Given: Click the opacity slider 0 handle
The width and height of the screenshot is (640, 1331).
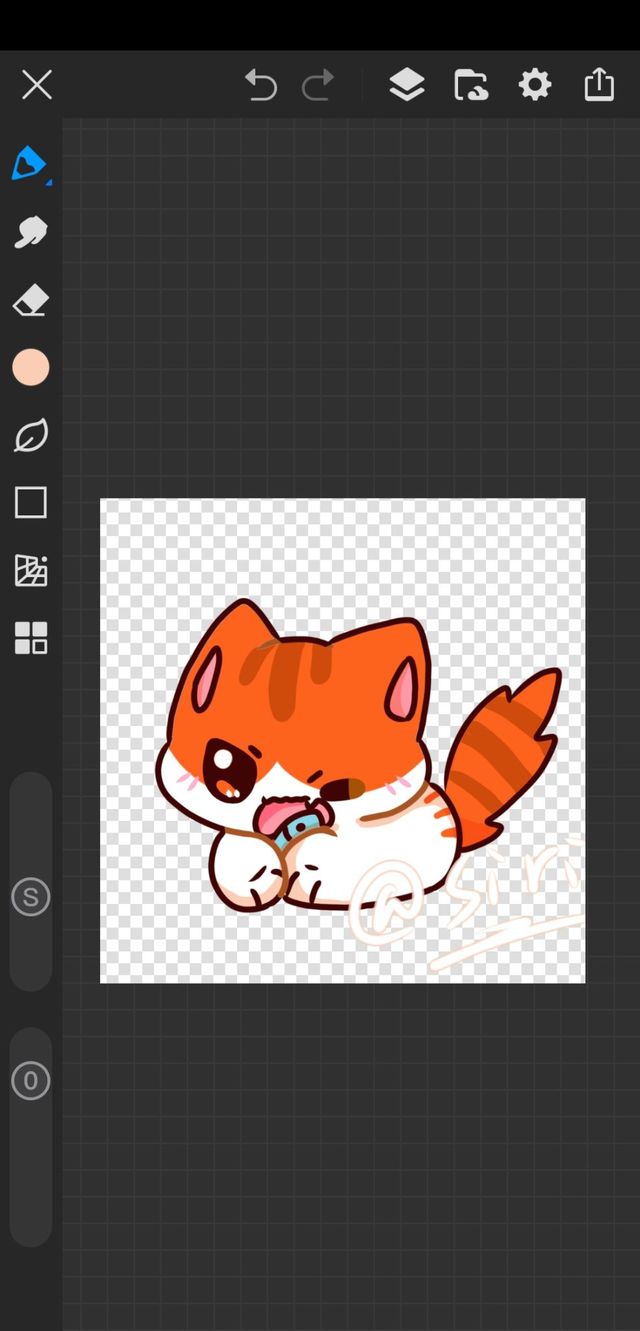Looking at the screenshot, I should pyautogui.click(x=30, y=1081).
